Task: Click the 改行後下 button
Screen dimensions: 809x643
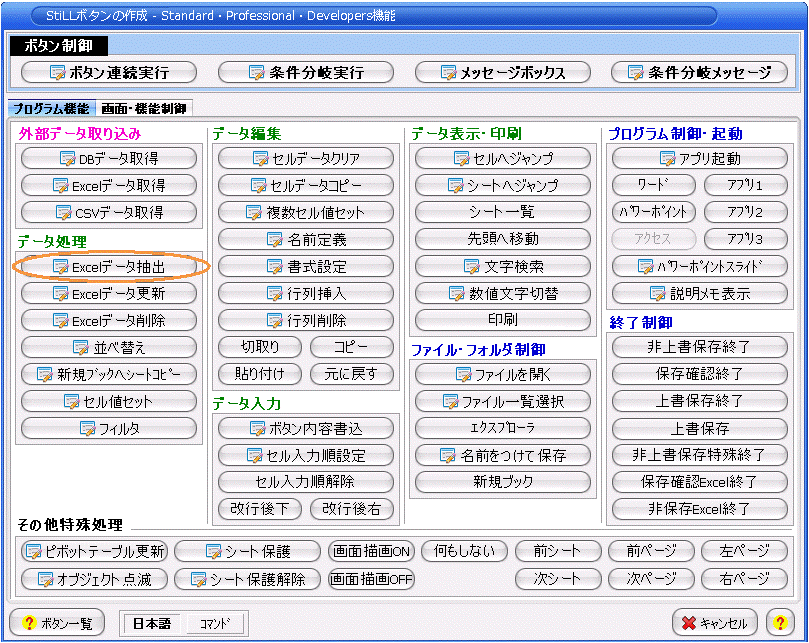Action: point(260,509)
